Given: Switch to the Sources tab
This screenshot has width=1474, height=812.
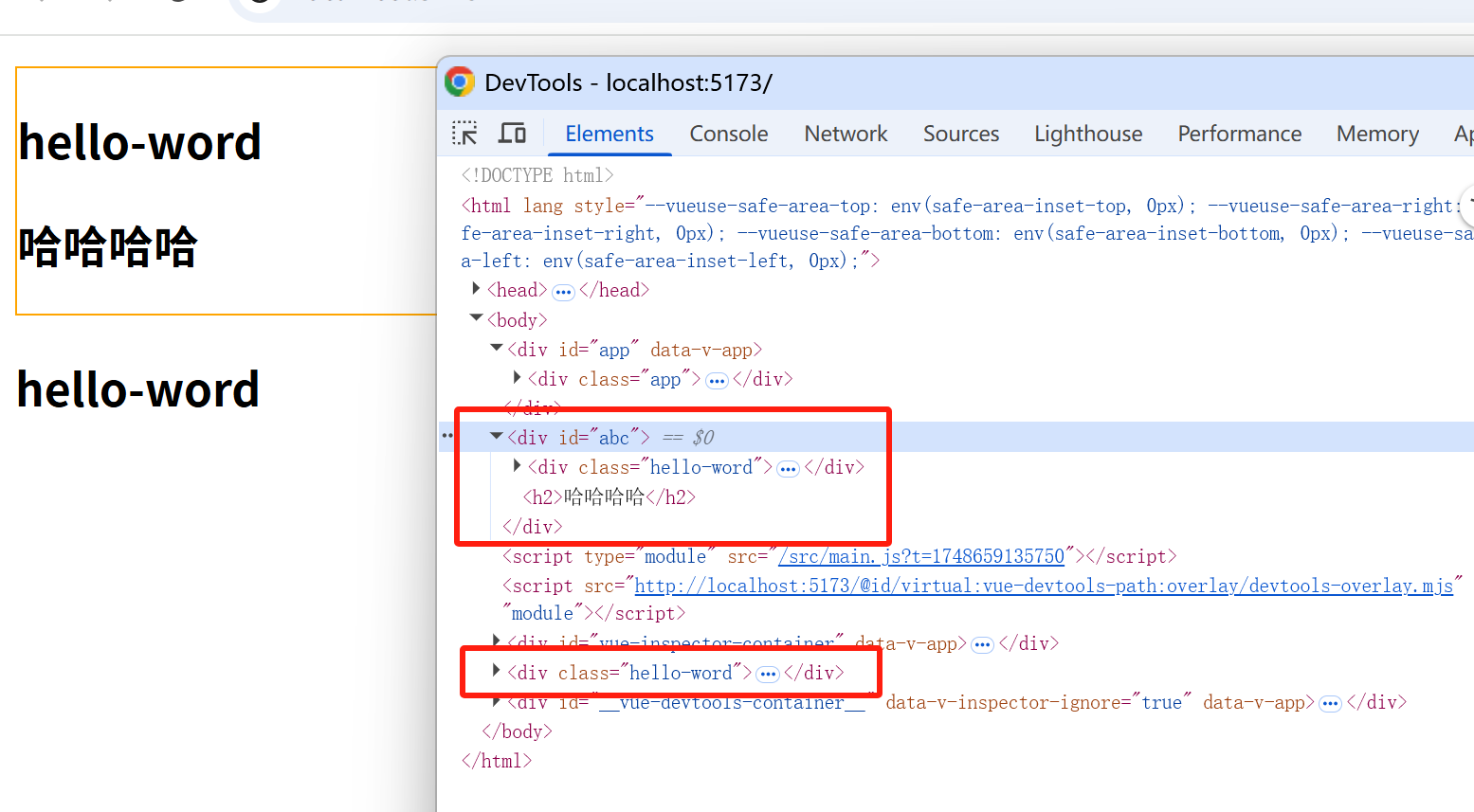Looking at the screenshot, I should click(961, 134).
